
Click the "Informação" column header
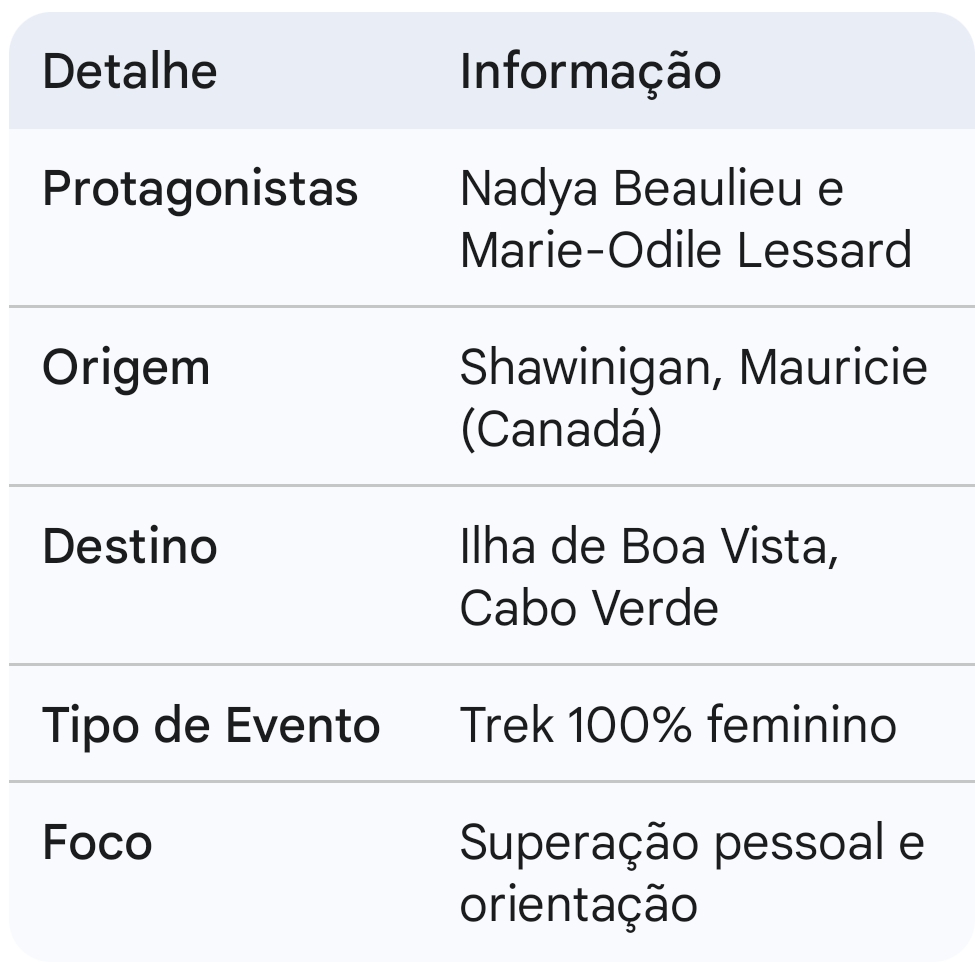[590, 72]
